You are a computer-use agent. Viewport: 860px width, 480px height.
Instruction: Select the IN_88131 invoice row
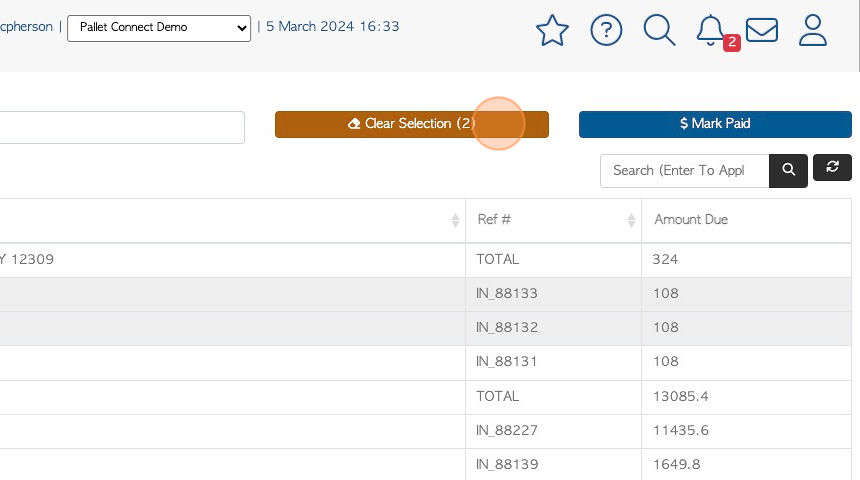click(x=426, y=362)
